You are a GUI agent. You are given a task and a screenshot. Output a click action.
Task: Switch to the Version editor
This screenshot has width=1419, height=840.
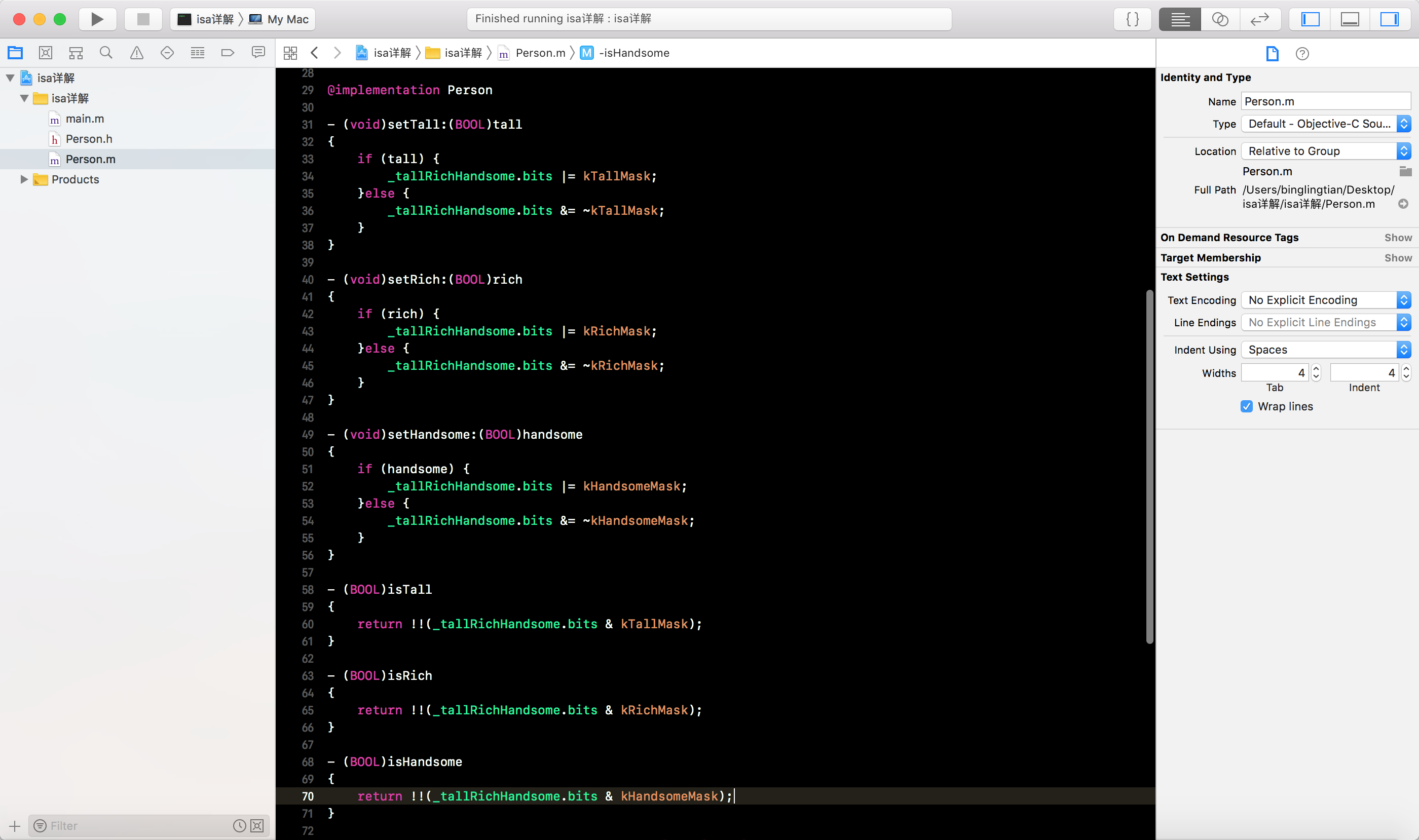point(1260,19)
